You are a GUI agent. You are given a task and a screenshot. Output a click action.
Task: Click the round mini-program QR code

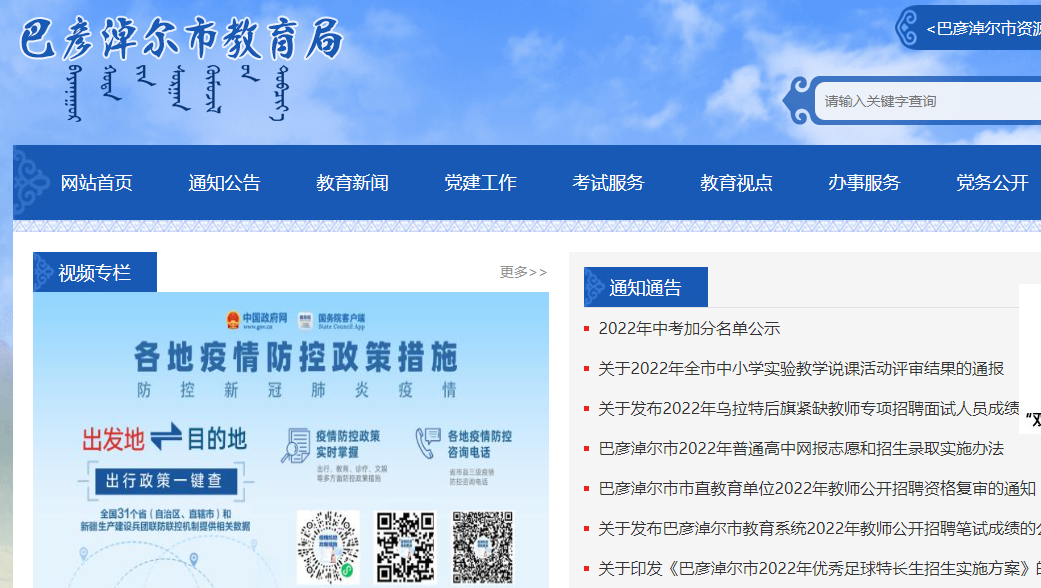pyautogui.click(x=328, y=548)
